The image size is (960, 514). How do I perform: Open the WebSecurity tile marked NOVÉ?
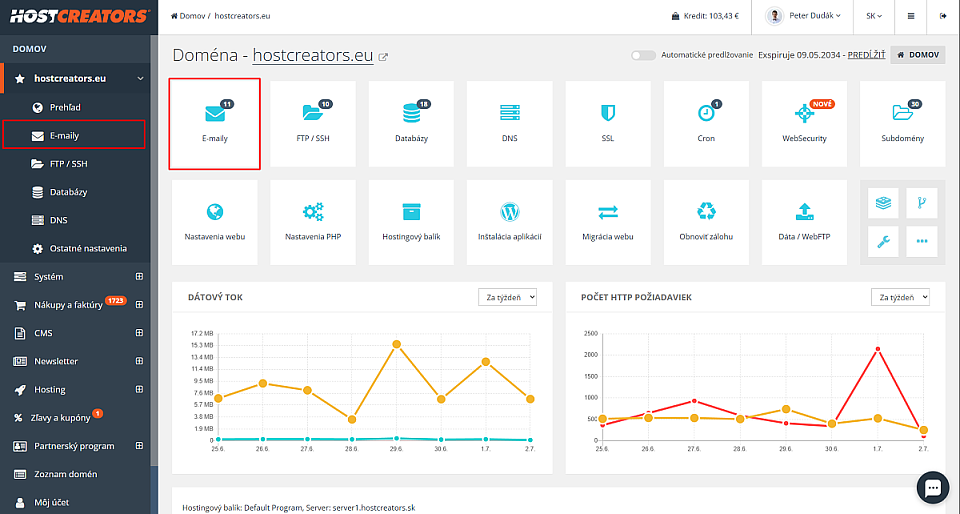tap(804, 124)
